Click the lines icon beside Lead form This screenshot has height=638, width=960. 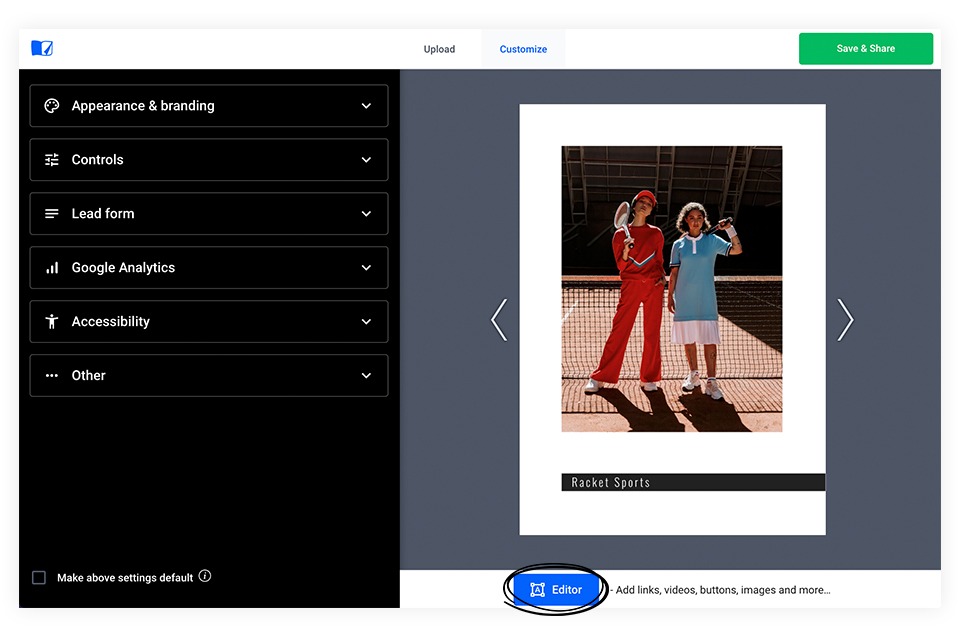point(52,214)
